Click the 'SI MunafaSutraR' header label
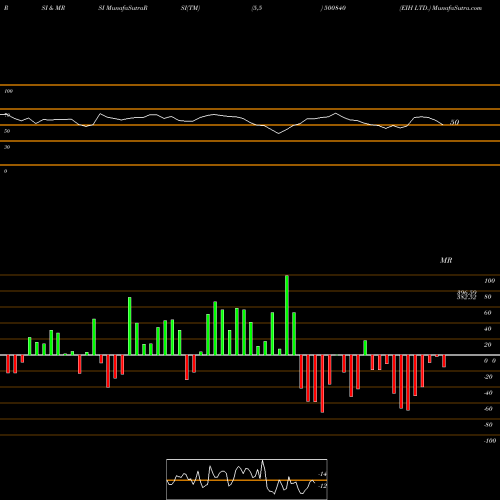Screen dimensions: 500x500 (123, 8)
